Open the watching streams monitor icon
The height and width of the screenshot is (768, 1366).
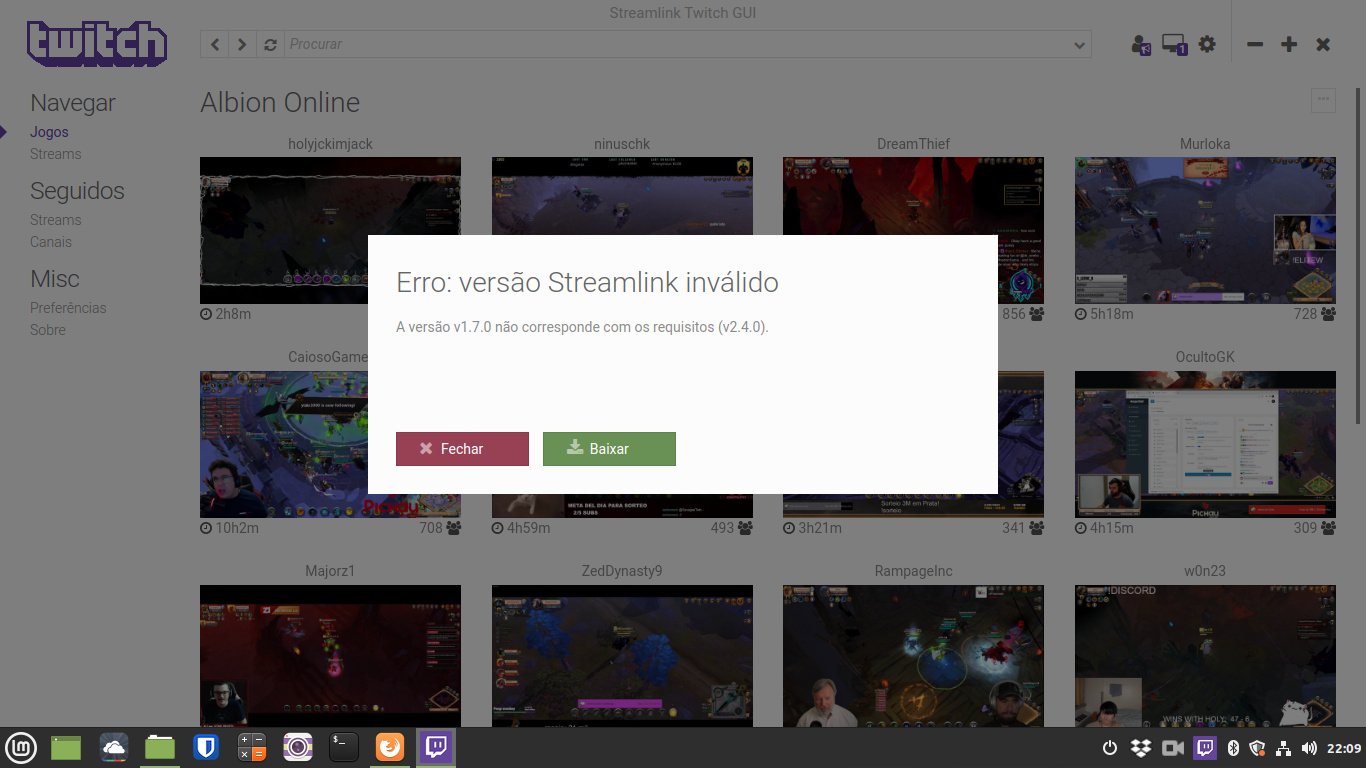point(1174,44)
